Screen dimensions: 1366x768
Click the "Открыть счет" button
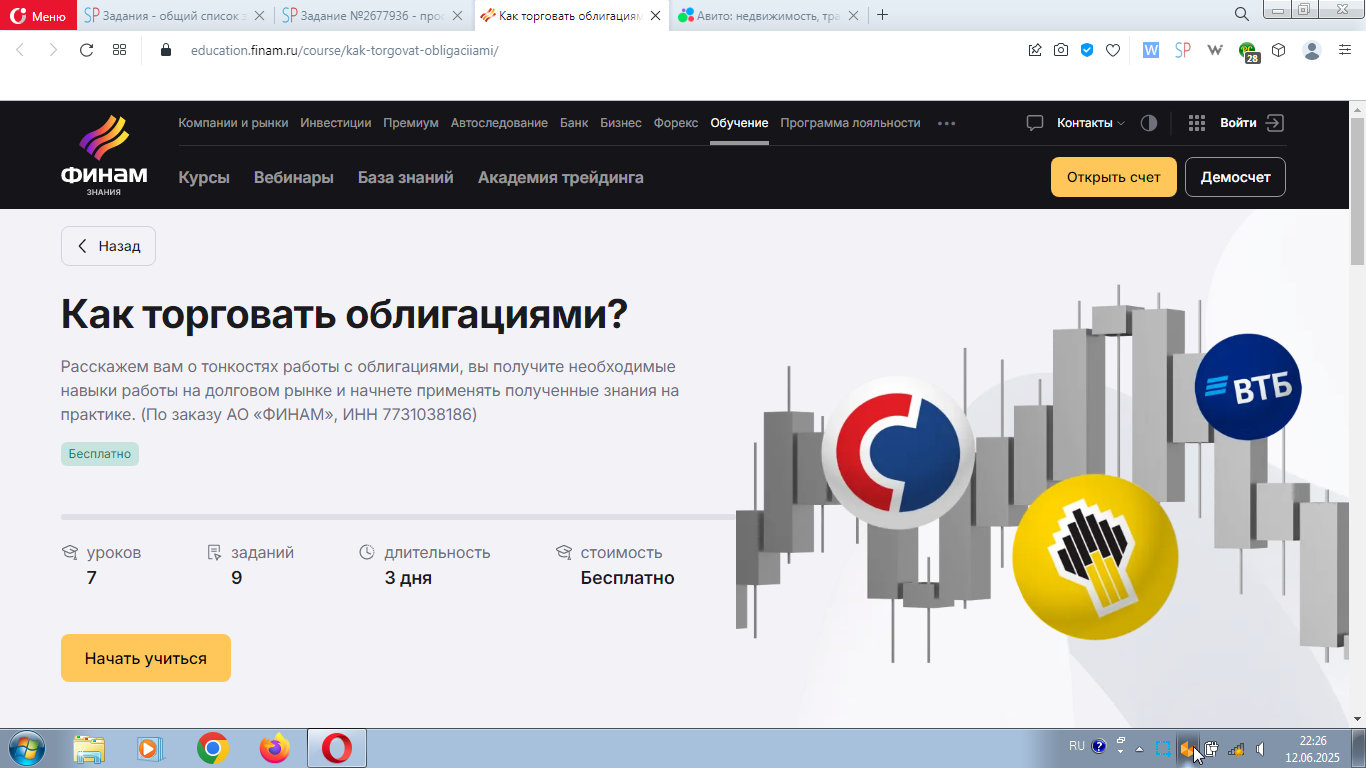(1114, 177)
